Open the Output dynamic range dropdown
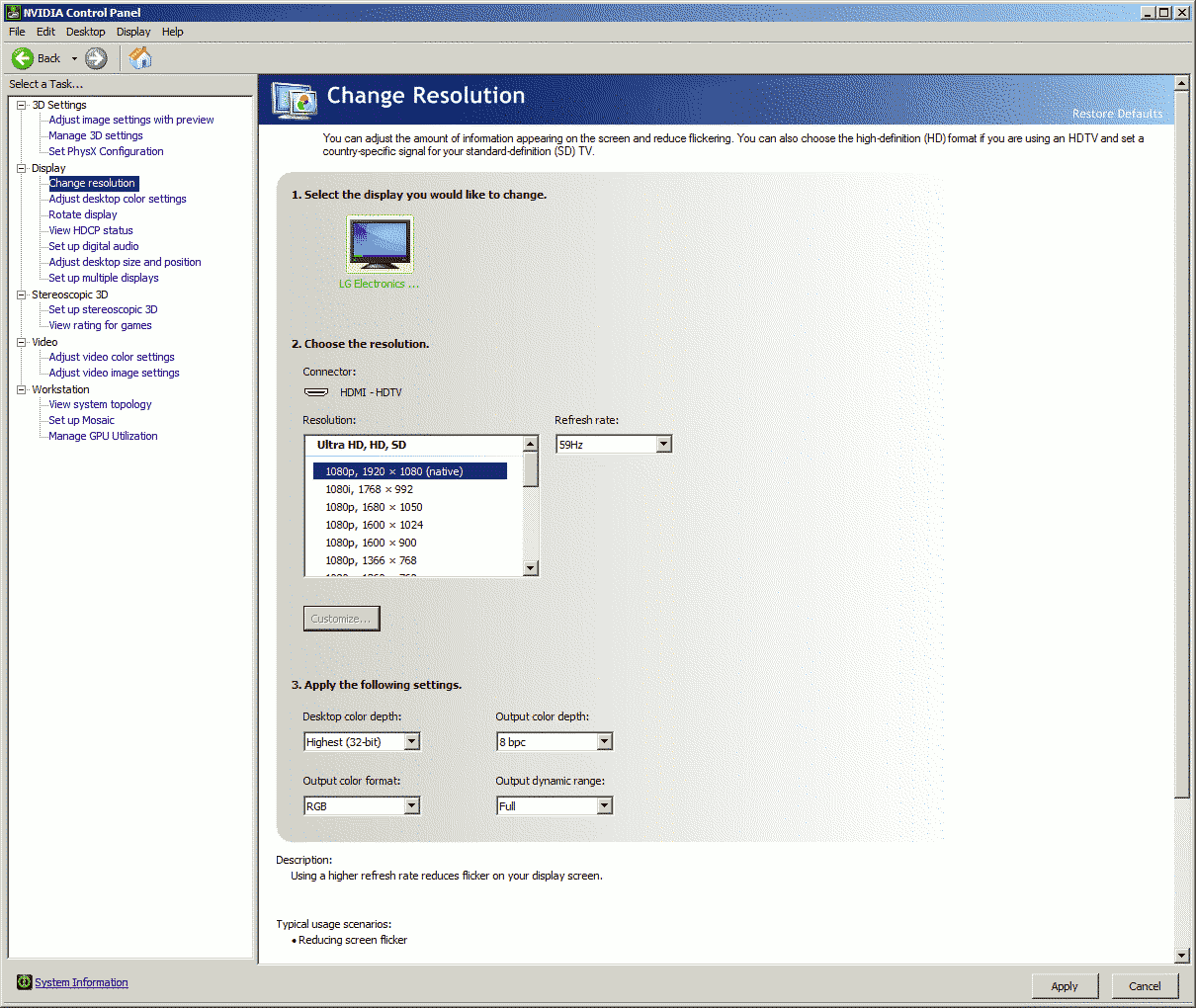Viewport: 1196px width, 1008px height. coord(555,806)
